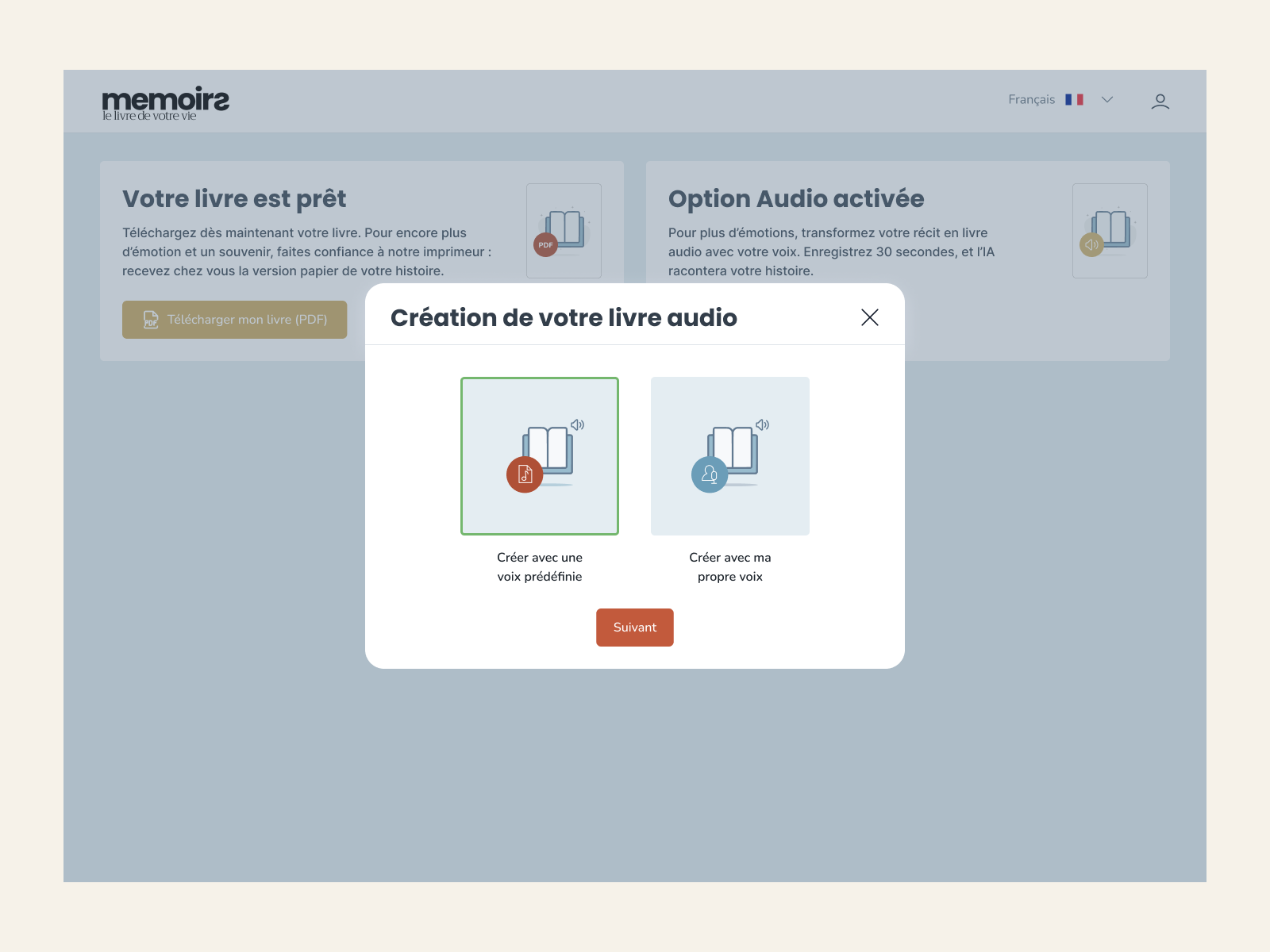Click the music note icon on the predefined voice option
The width and height of the screenshot is (1270, 952).
coord(524,475)
